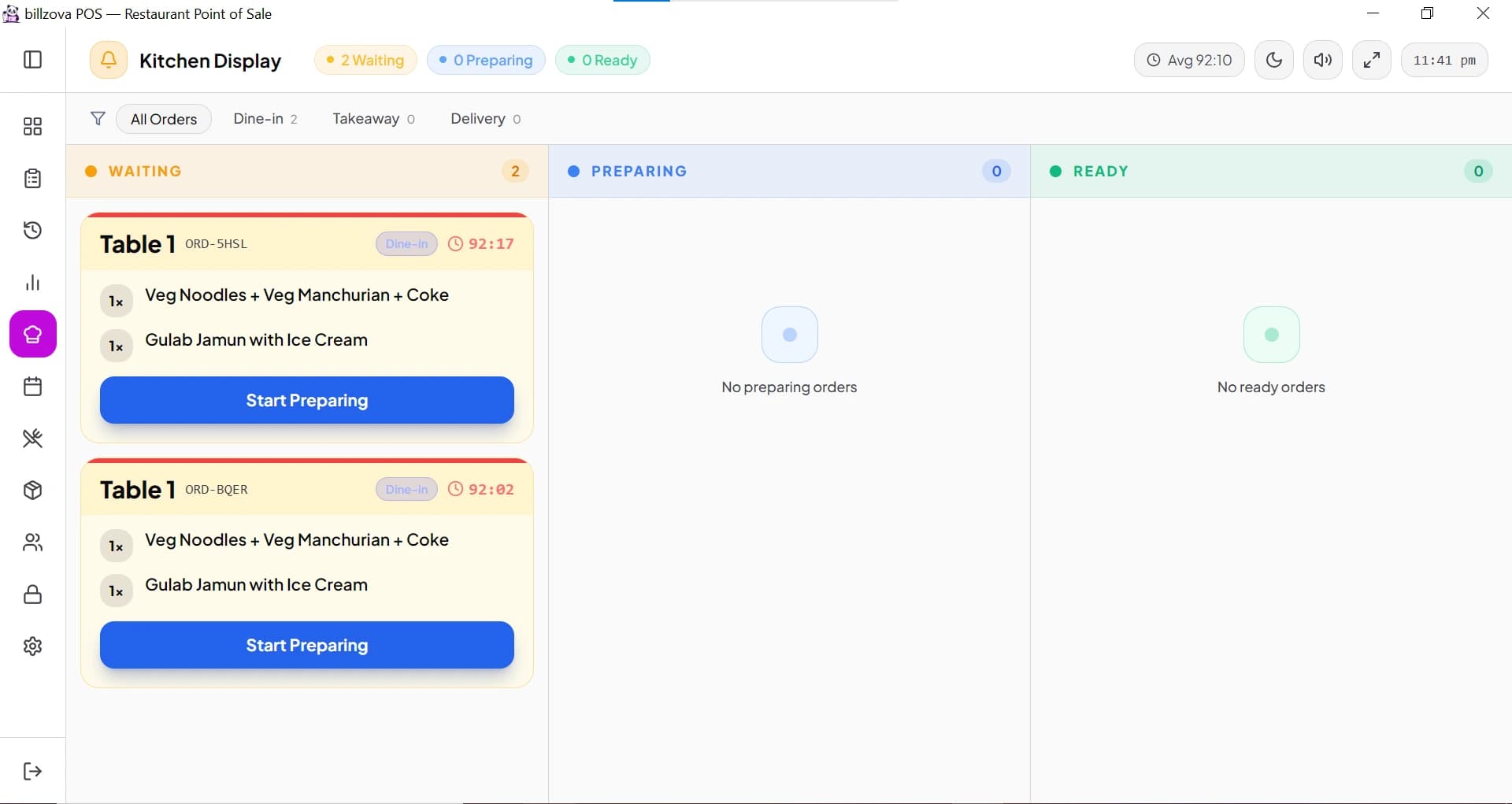Click the notification bell icon
This screenshot has width=1512, height=804.
click(109, 60)
